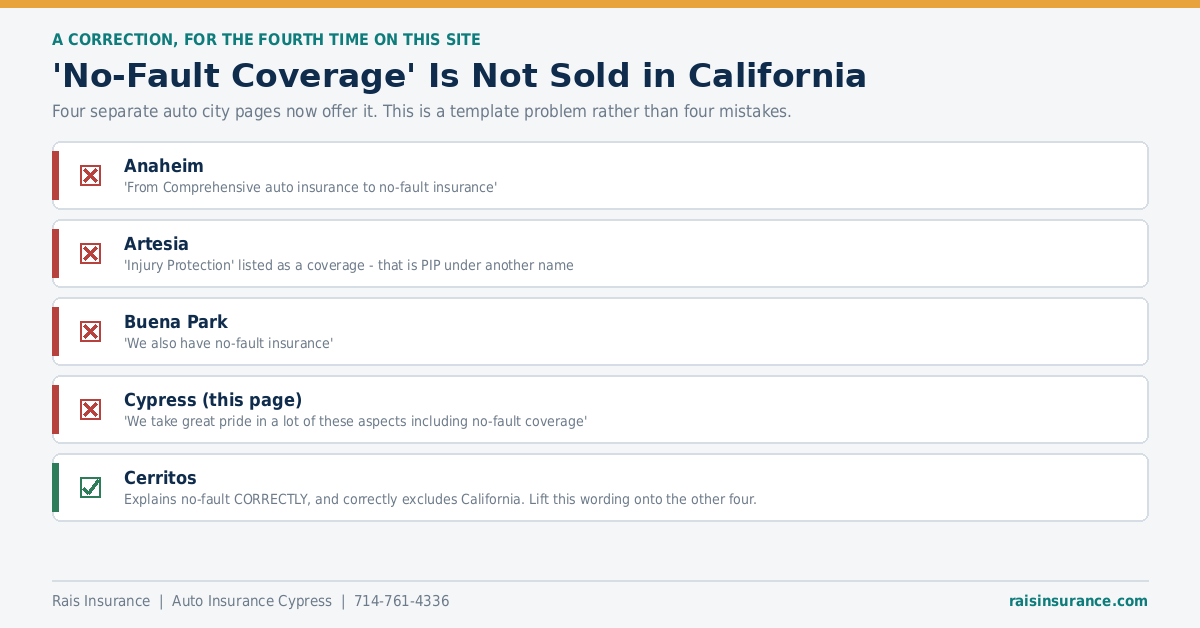This screenshot has width=1200, height=628.
Task: Click the green 'A correction' kicker text
Action: [266, 40]
